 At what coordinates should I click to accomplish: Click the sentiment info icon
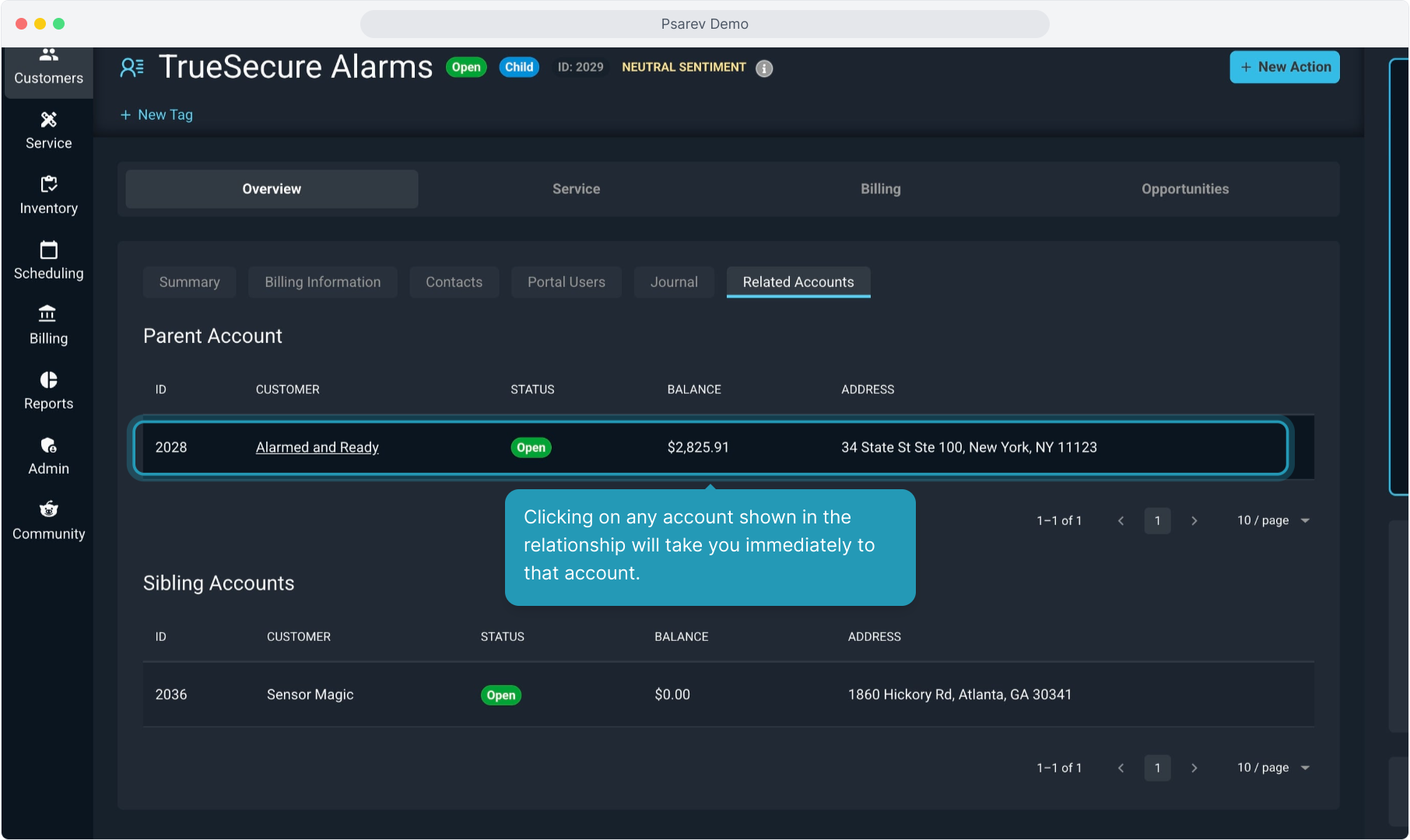pos(764,68)
